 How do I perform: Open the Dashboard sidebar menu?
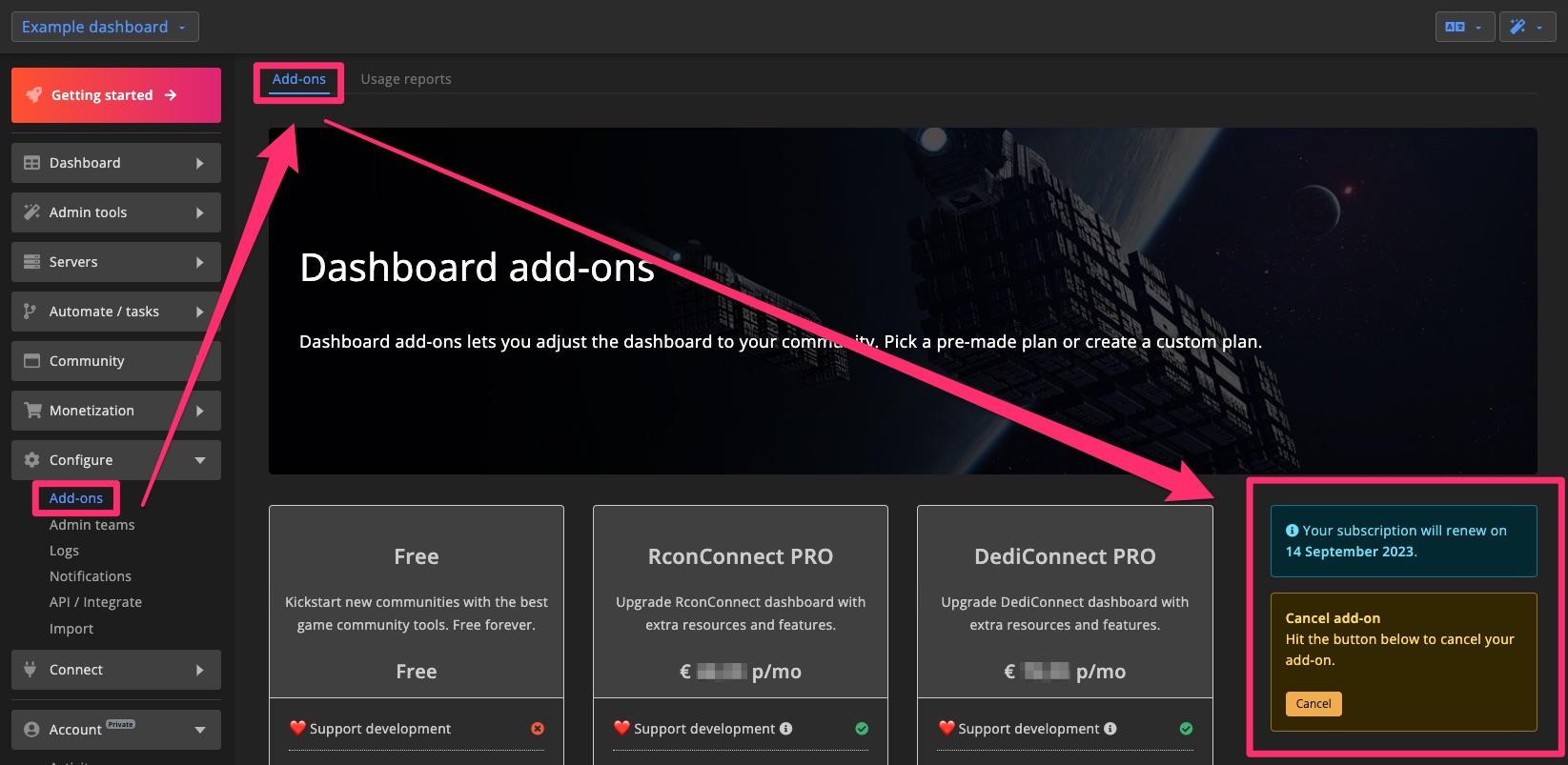click(116, 163)
